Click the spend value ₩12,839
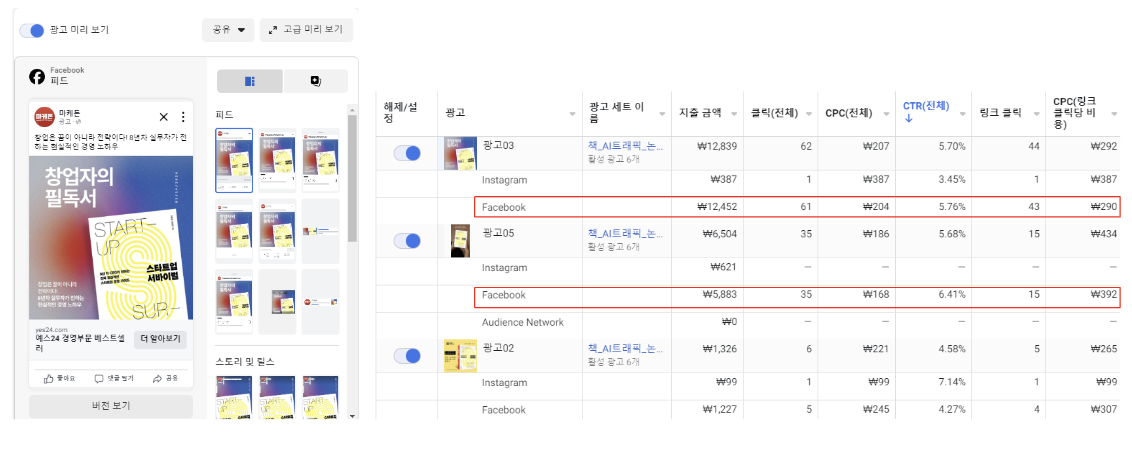The height and width of the screenshot is (455, 1132). pos(717,147)
